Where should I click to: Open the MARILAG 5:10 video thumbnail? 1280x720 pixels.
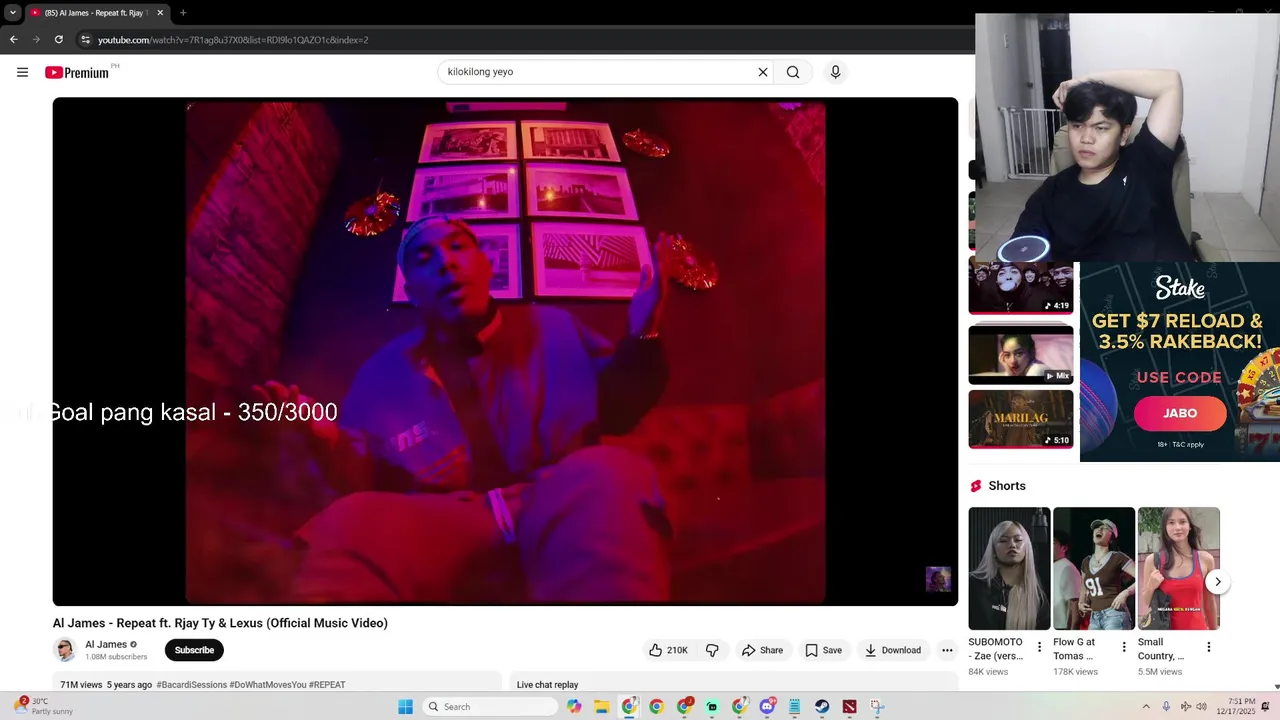[1021, 418]
